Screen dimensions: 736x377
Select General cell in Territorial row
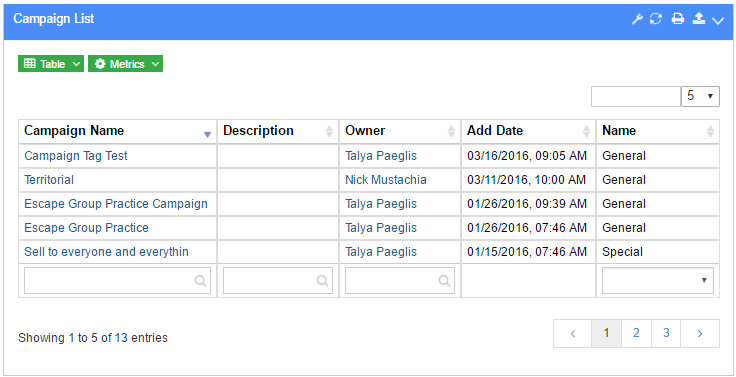658,180
